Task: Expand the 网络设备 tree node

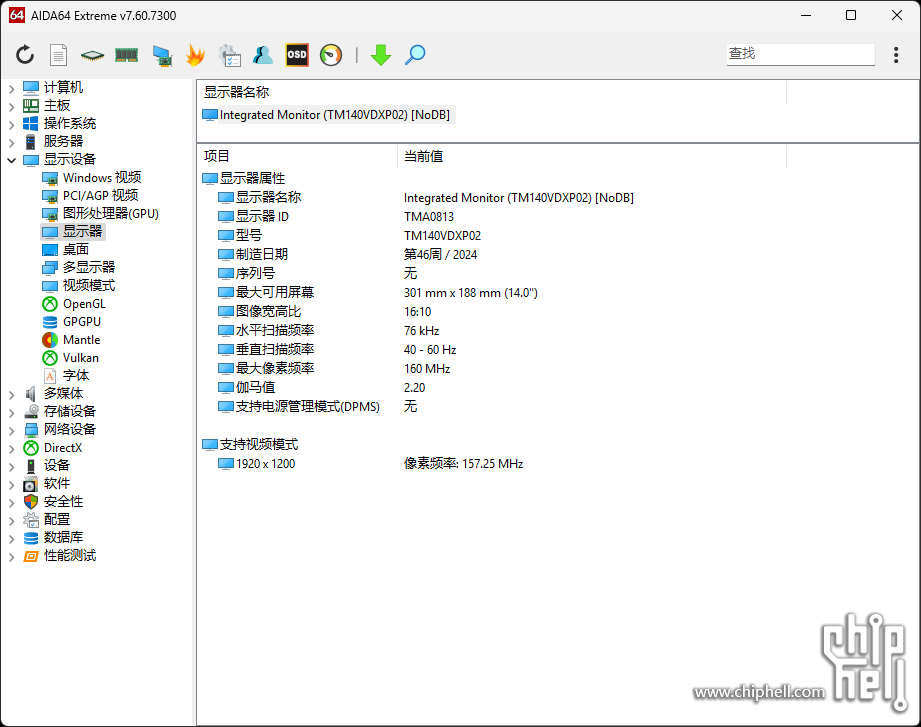Action: point(12,430)
